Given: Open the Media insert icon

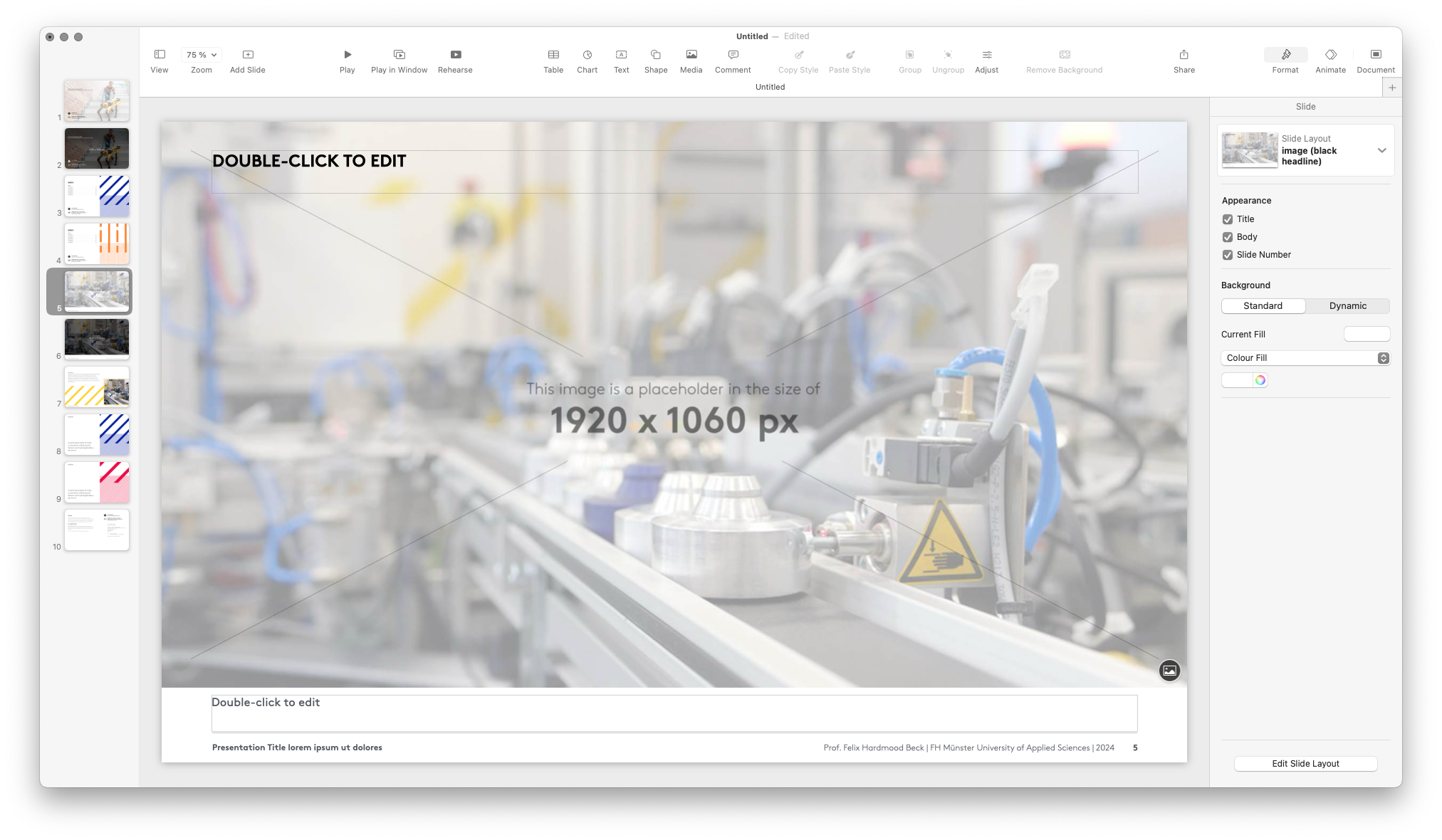Looking at the screenshot, I should [x=691, y=55].
